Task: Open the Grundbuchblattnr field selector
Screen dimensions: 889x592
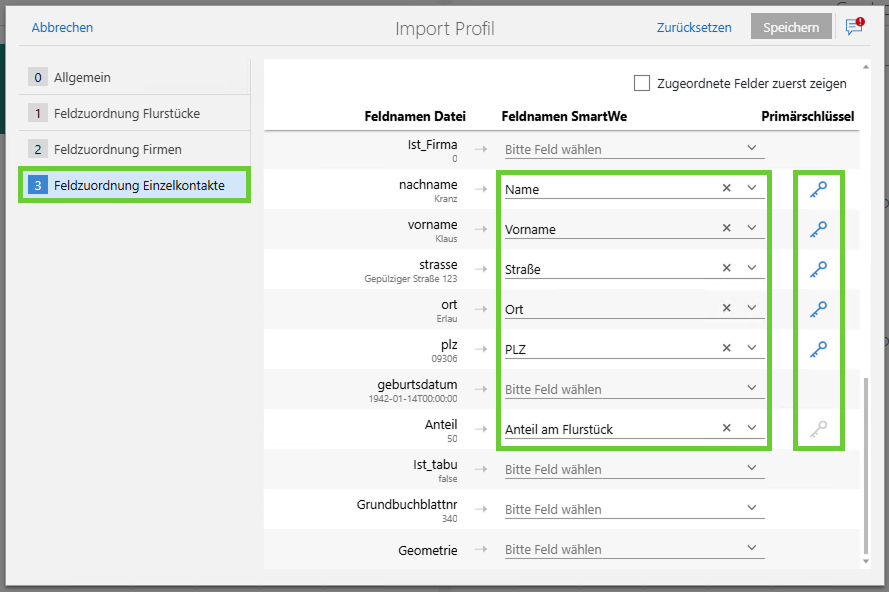Action: click(x=752, y=508)
